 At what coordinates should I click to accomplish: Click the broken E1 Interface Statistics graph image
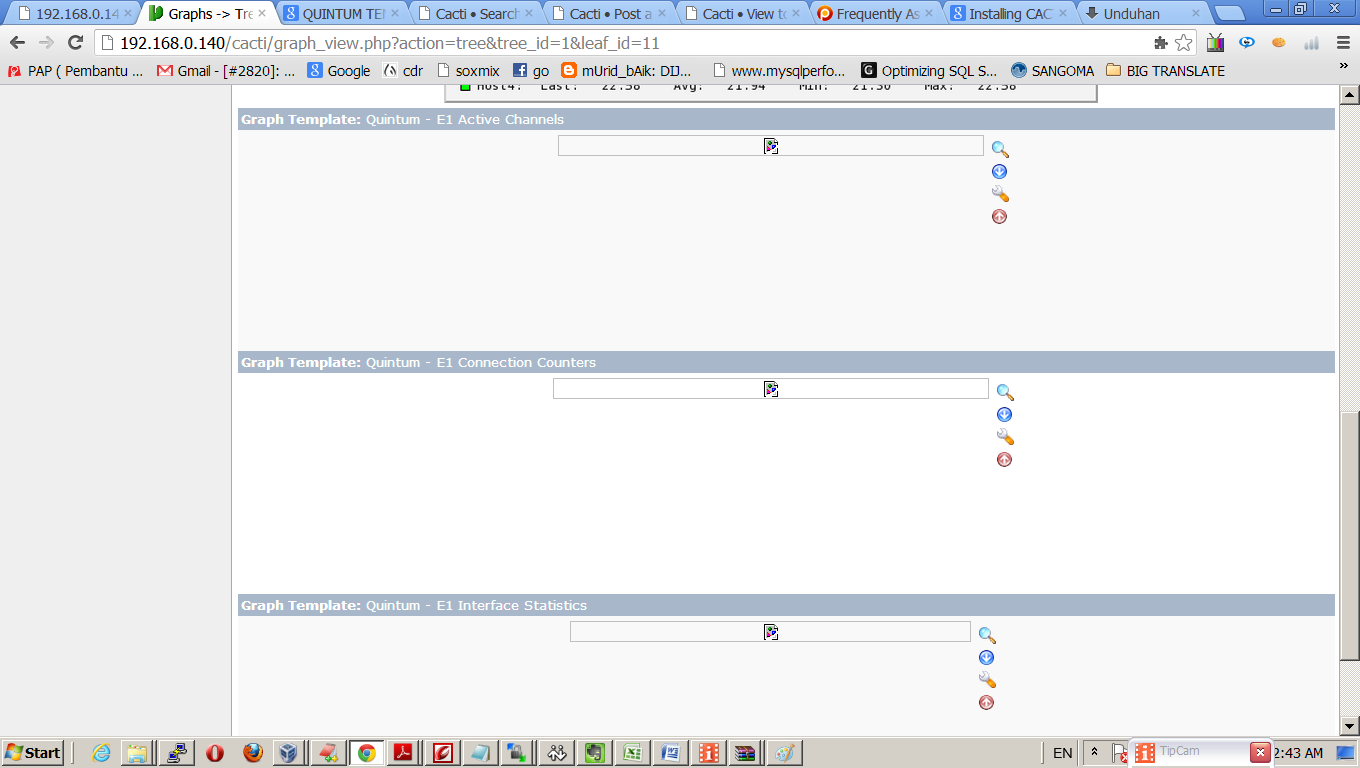(770, 632)
